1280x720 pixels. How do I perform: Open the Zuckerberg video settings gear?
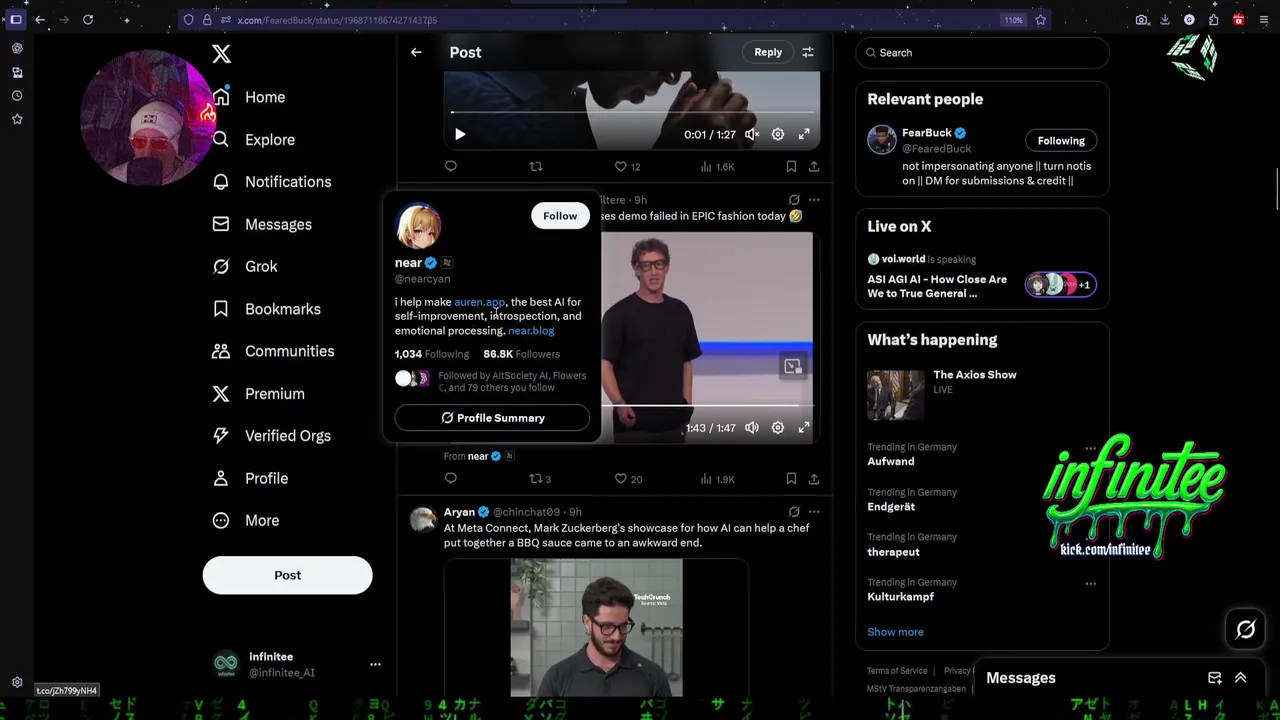coord(778,428)
